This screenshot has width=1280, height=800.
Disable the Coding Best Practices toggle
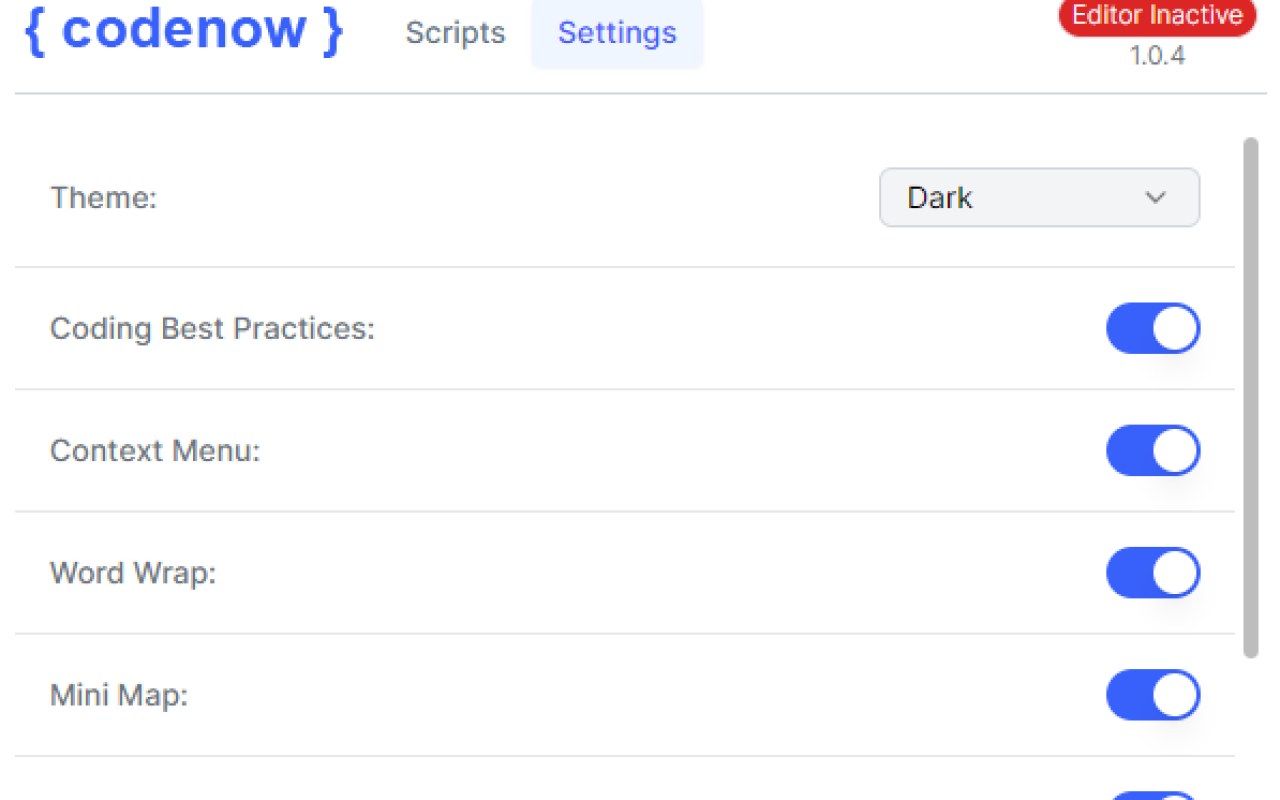coord(1153,328)
